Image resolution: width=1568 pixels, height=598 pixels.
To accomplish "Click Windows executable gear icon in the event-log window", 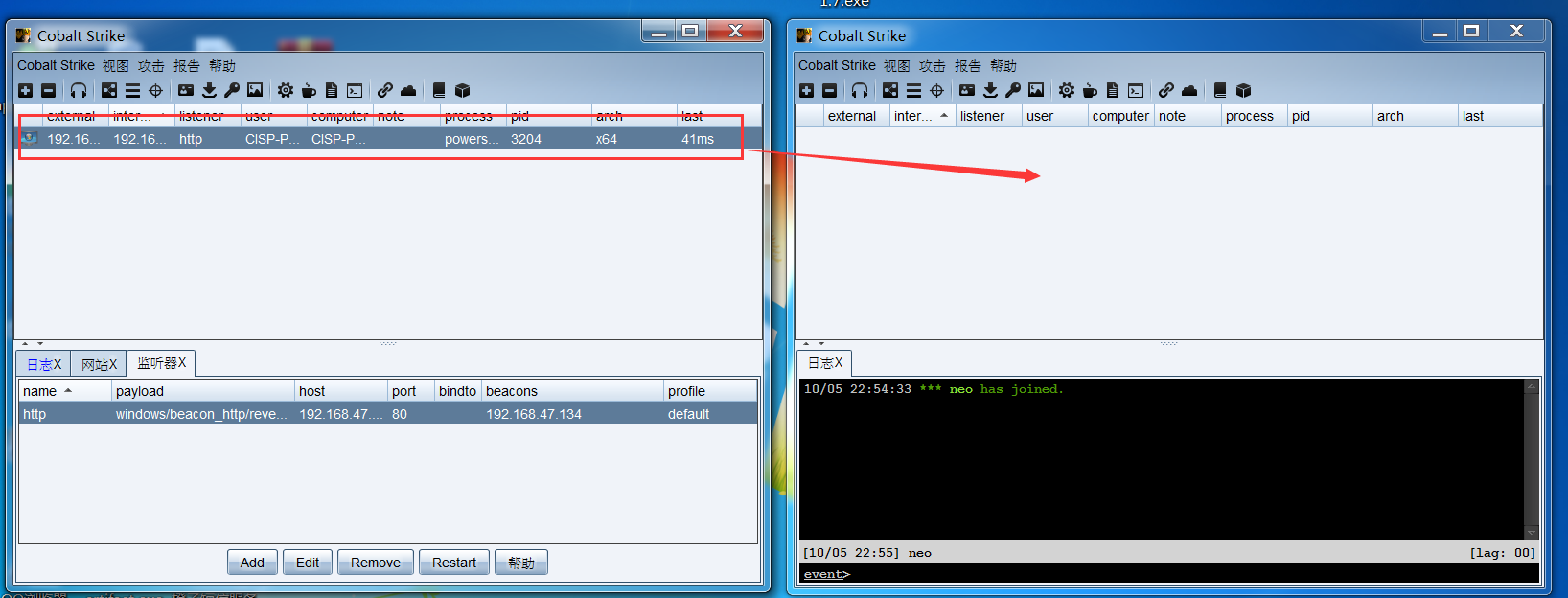I will coord(1067,90).
